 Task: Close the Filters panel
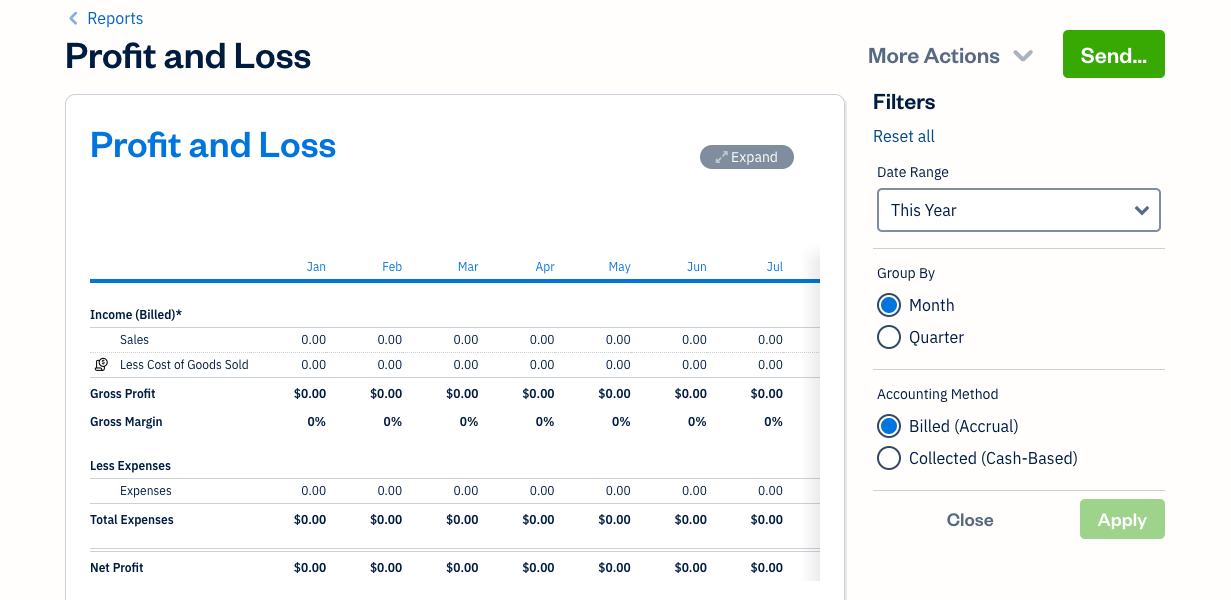pos(970,520)
